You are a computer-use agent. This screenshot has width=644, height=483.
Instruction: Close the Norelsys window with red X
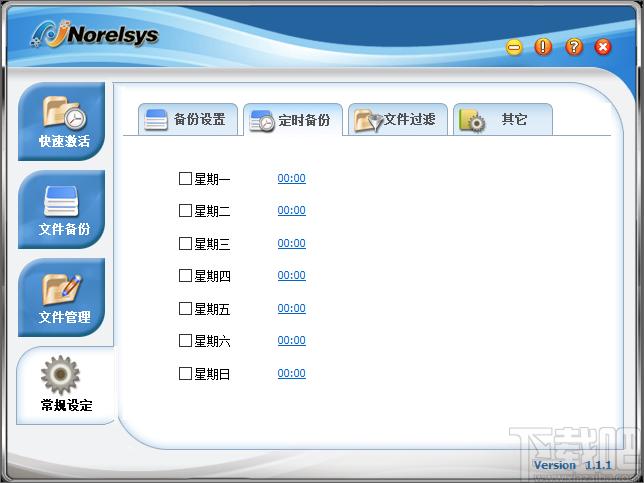pyautogui.click(x=603, y=47)
